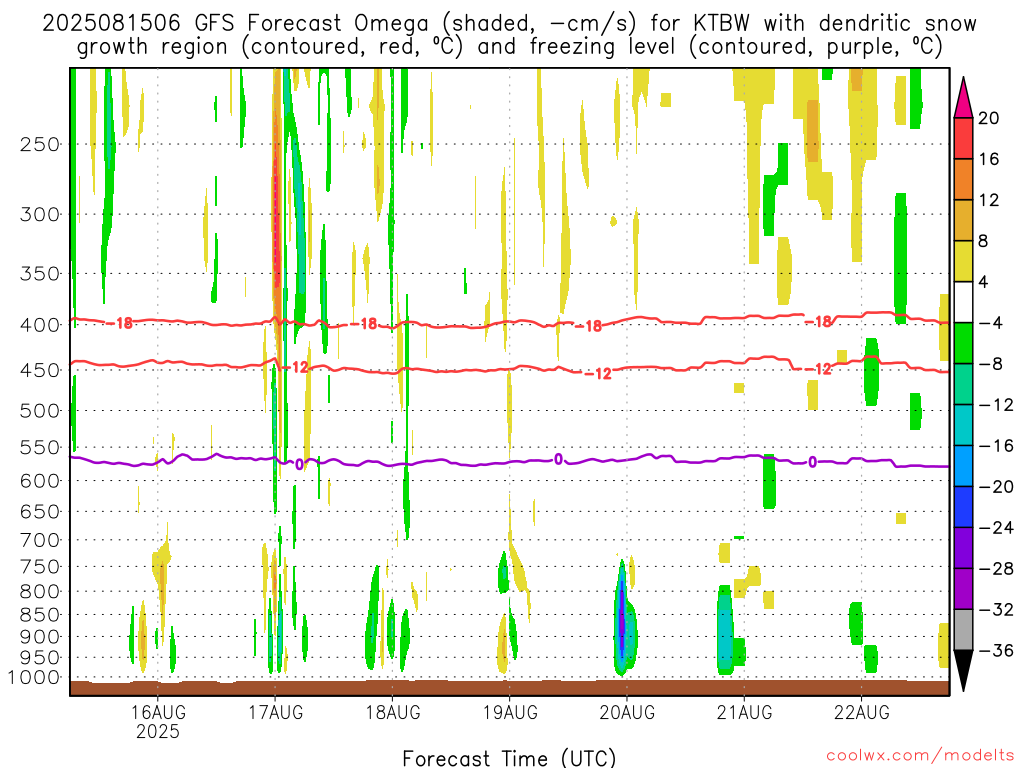This screenshot has height=768, width=1024.
Task: Click the gray swatch between -32 and -36
Action: click(963, 630)
